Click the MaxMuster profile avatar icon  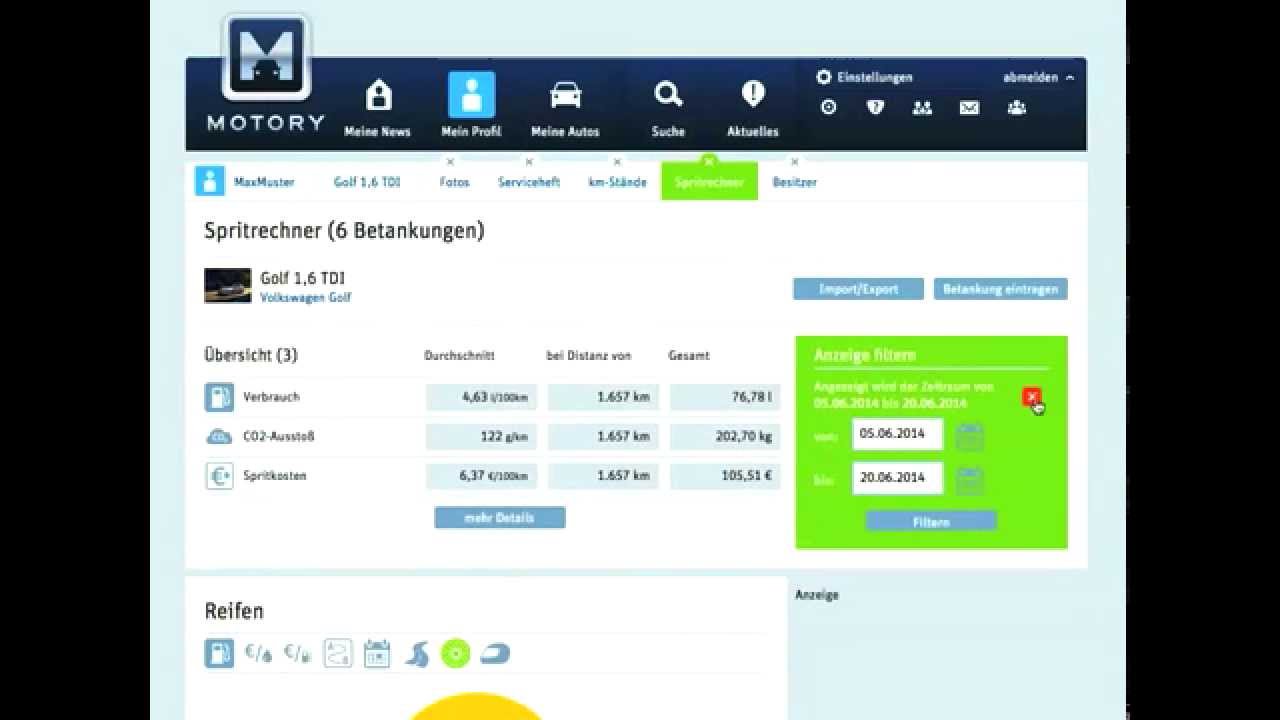(x=209, y=181)
